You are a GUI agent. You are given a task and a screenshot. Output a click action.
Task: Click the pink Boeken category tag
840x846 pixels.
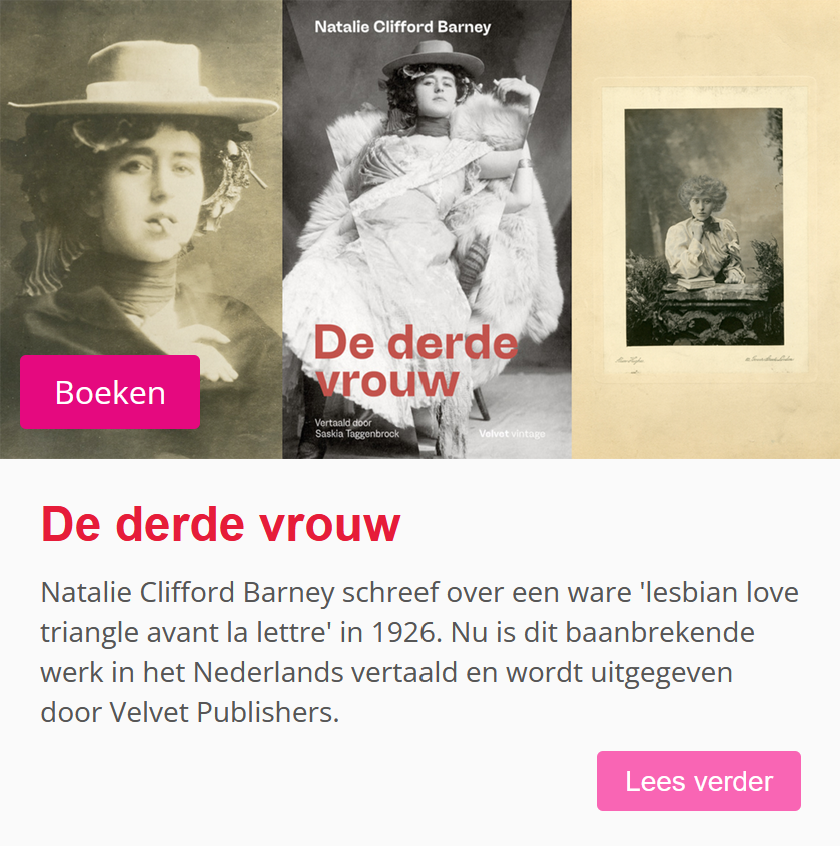(110, 392)
